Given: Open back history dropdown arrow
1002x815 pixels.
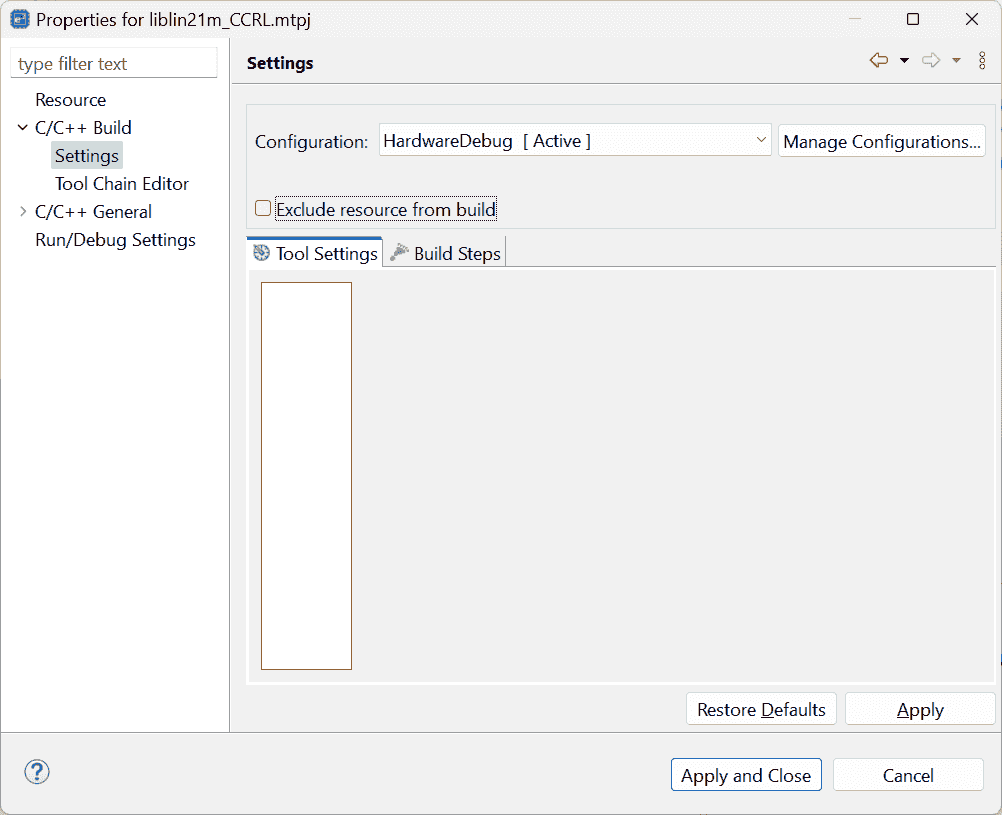Looking at the screenshot, I should coord(904,61).
